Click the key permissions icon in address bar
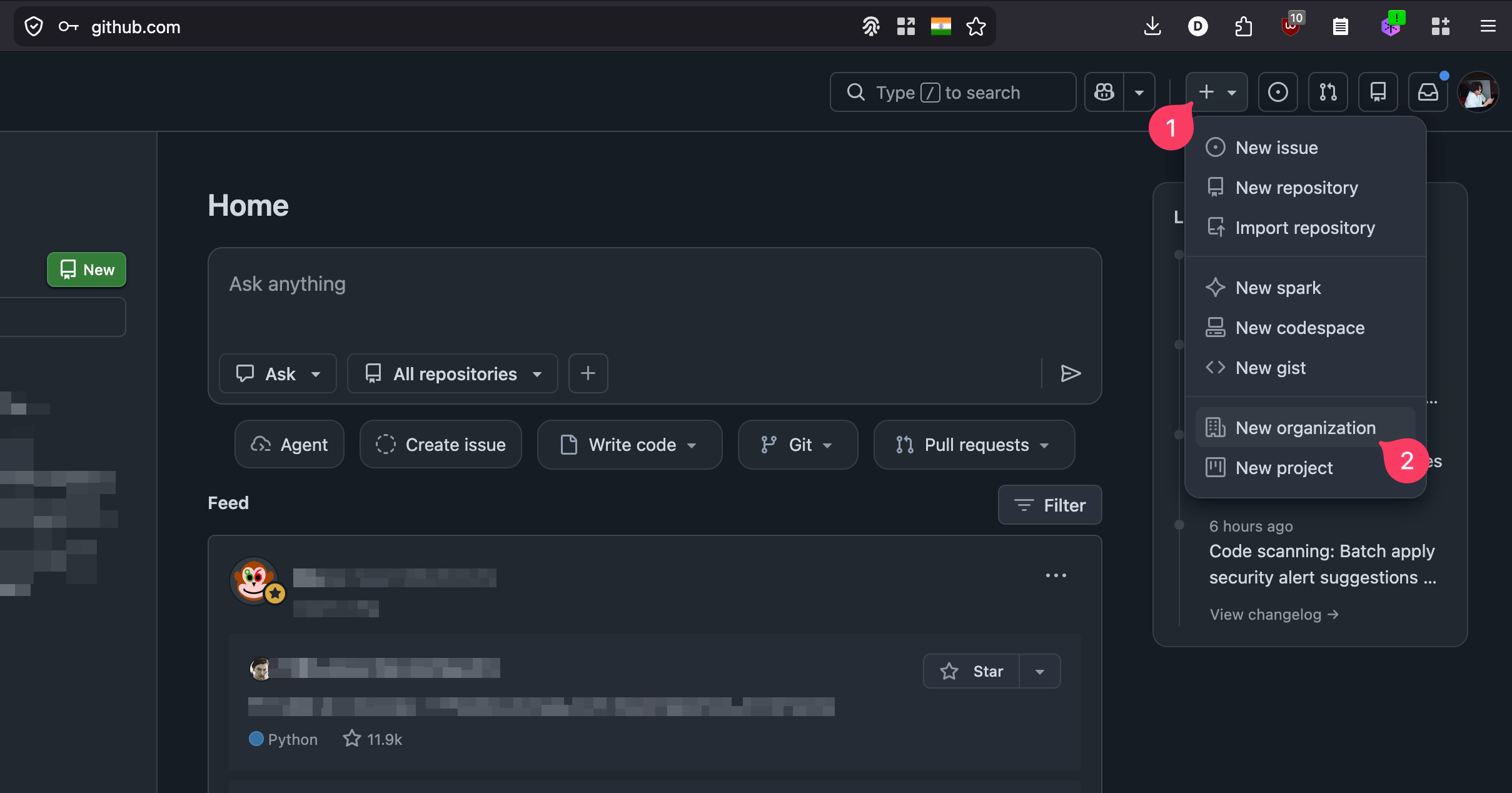 pos(68,27)
